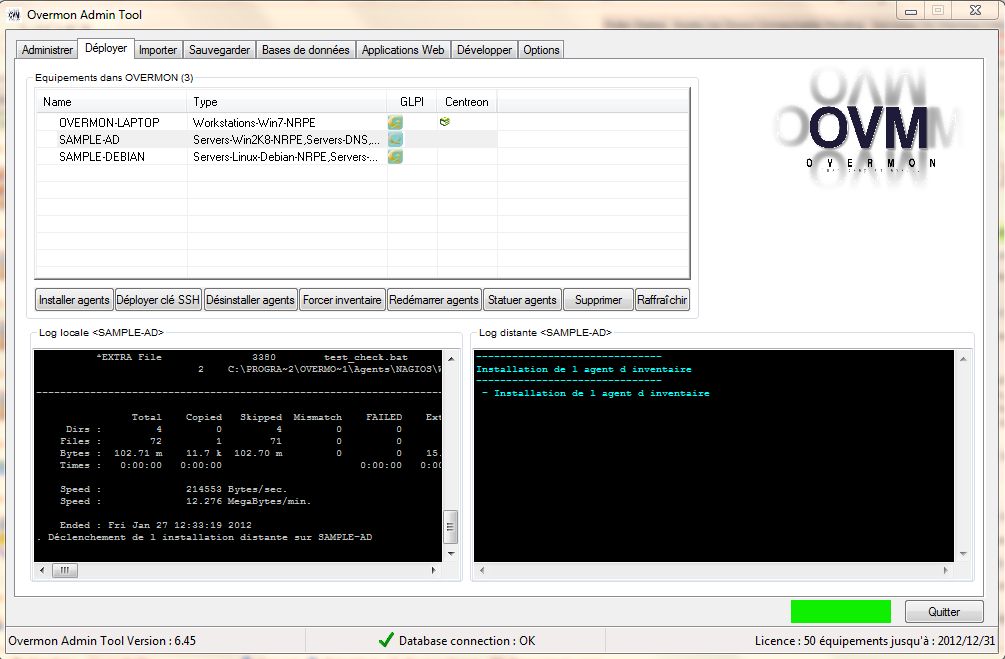Click the Désinstaller agents button
Screen dimensions: 1005x659
coord(250,299)
